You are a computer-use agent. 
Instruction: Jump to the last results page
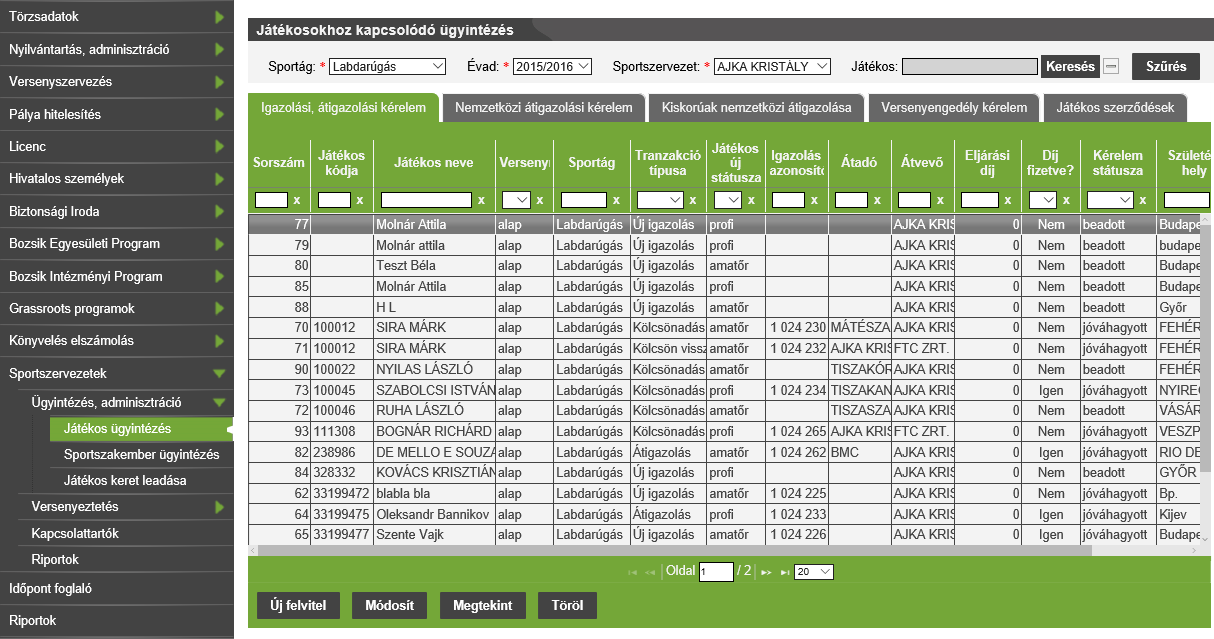tap(784, 572)
